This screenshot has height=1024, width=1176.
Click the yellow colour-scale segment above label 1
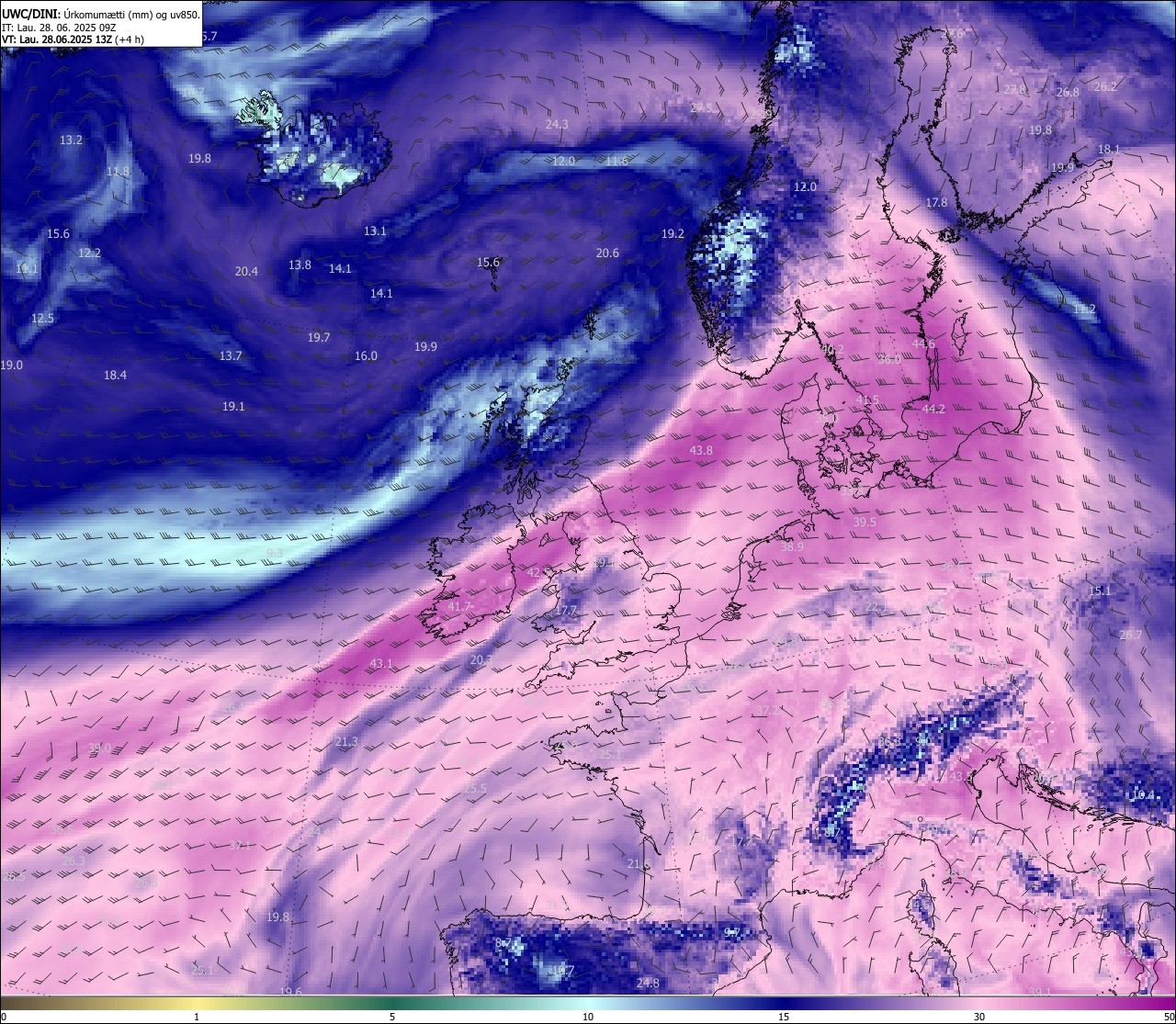[197, 1003]
